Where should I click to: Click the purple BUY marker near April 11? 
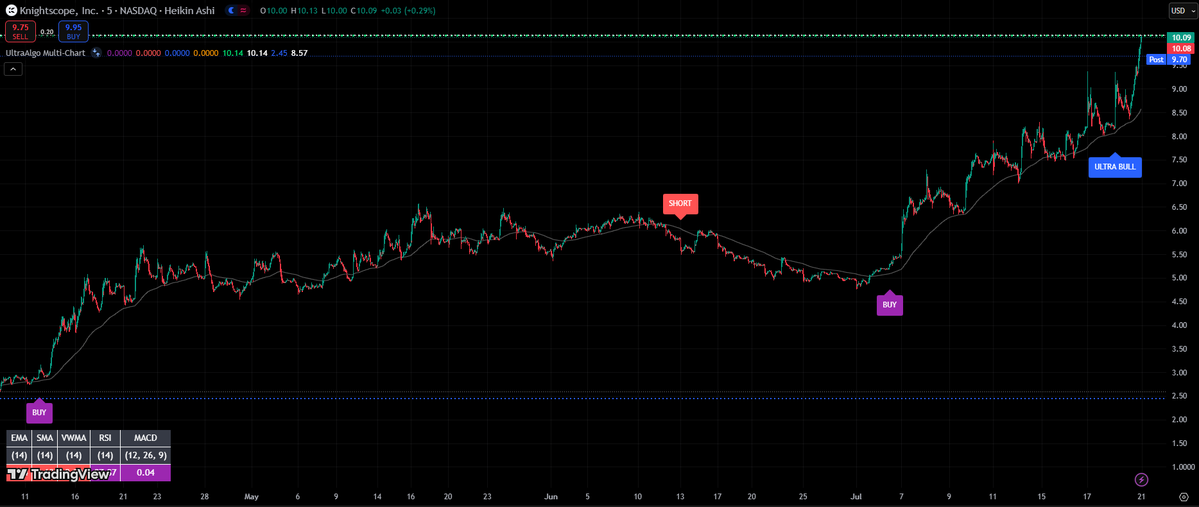coord(39,411)
